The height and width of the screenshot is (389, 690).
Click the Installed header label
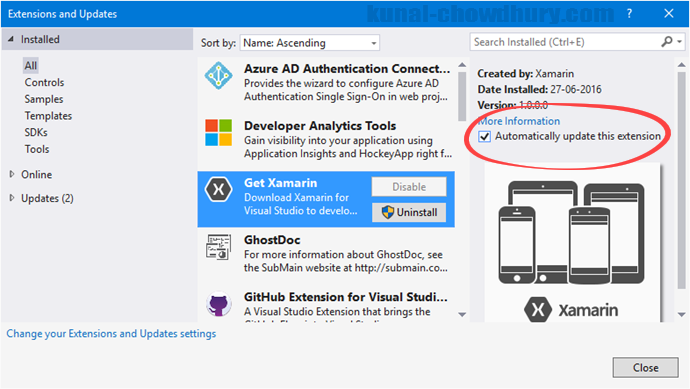pyautogui.click(x=40, y=39)
